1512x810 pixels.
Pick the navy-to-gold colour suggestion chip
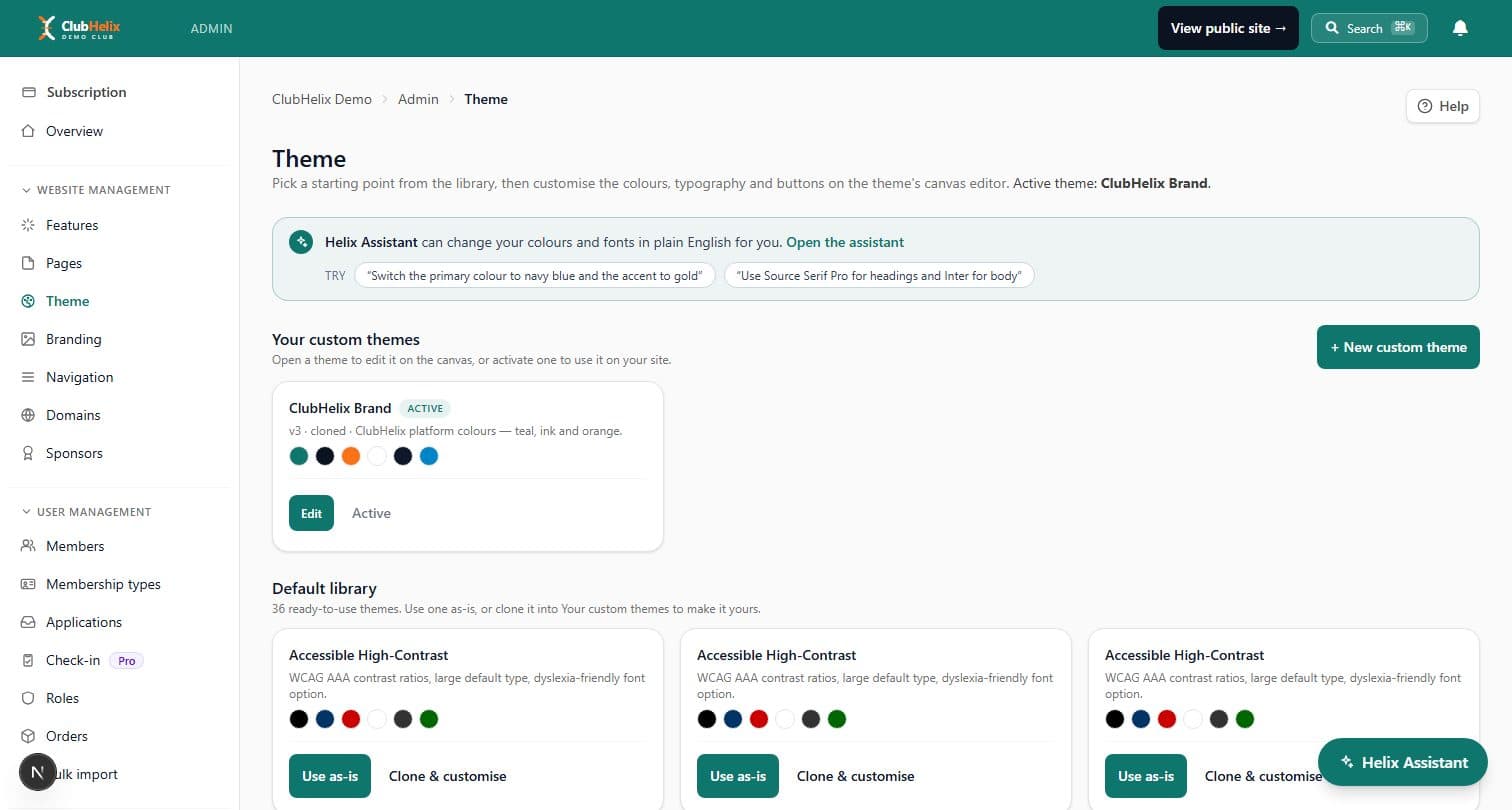coord(535,275)
